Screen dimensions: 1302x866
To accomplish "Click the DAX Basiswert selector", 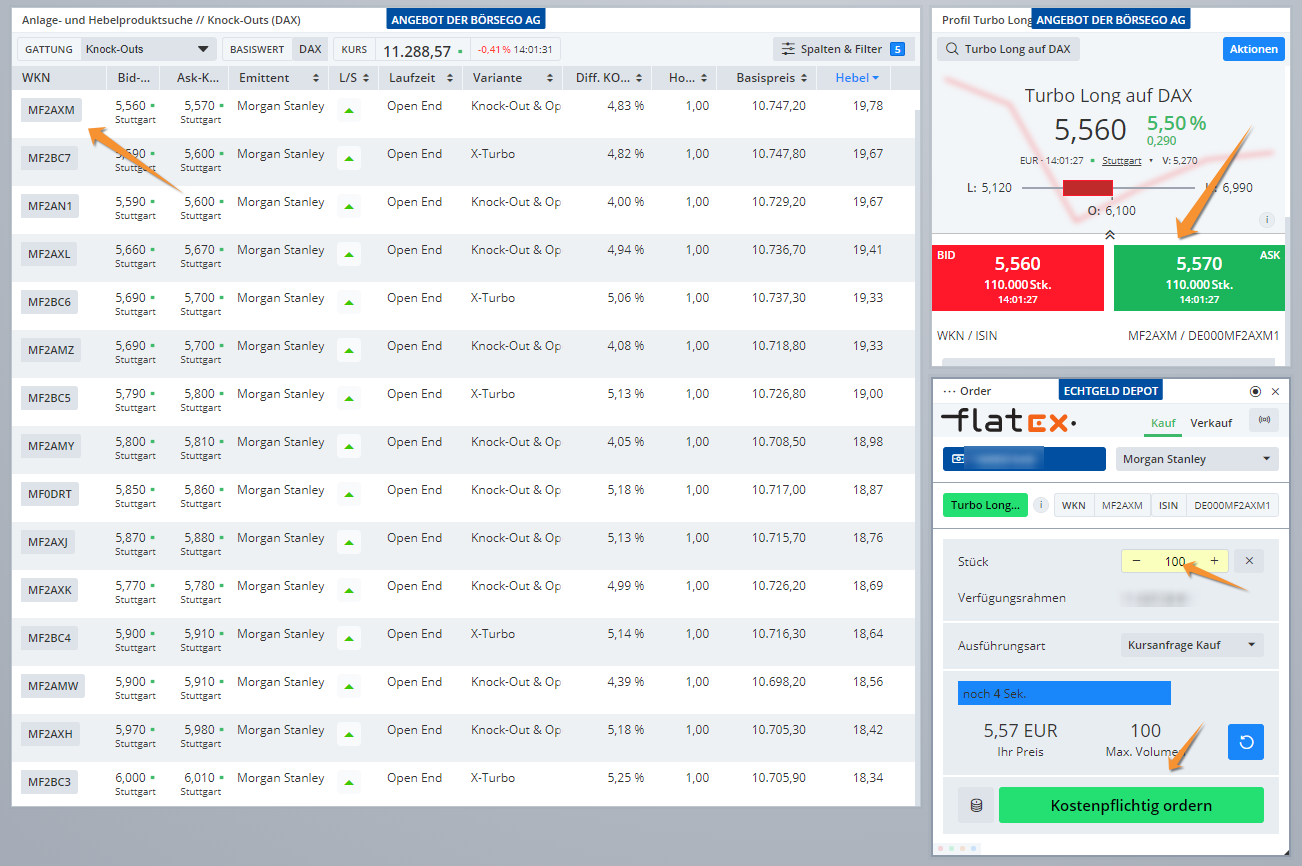I will point(310,49).
